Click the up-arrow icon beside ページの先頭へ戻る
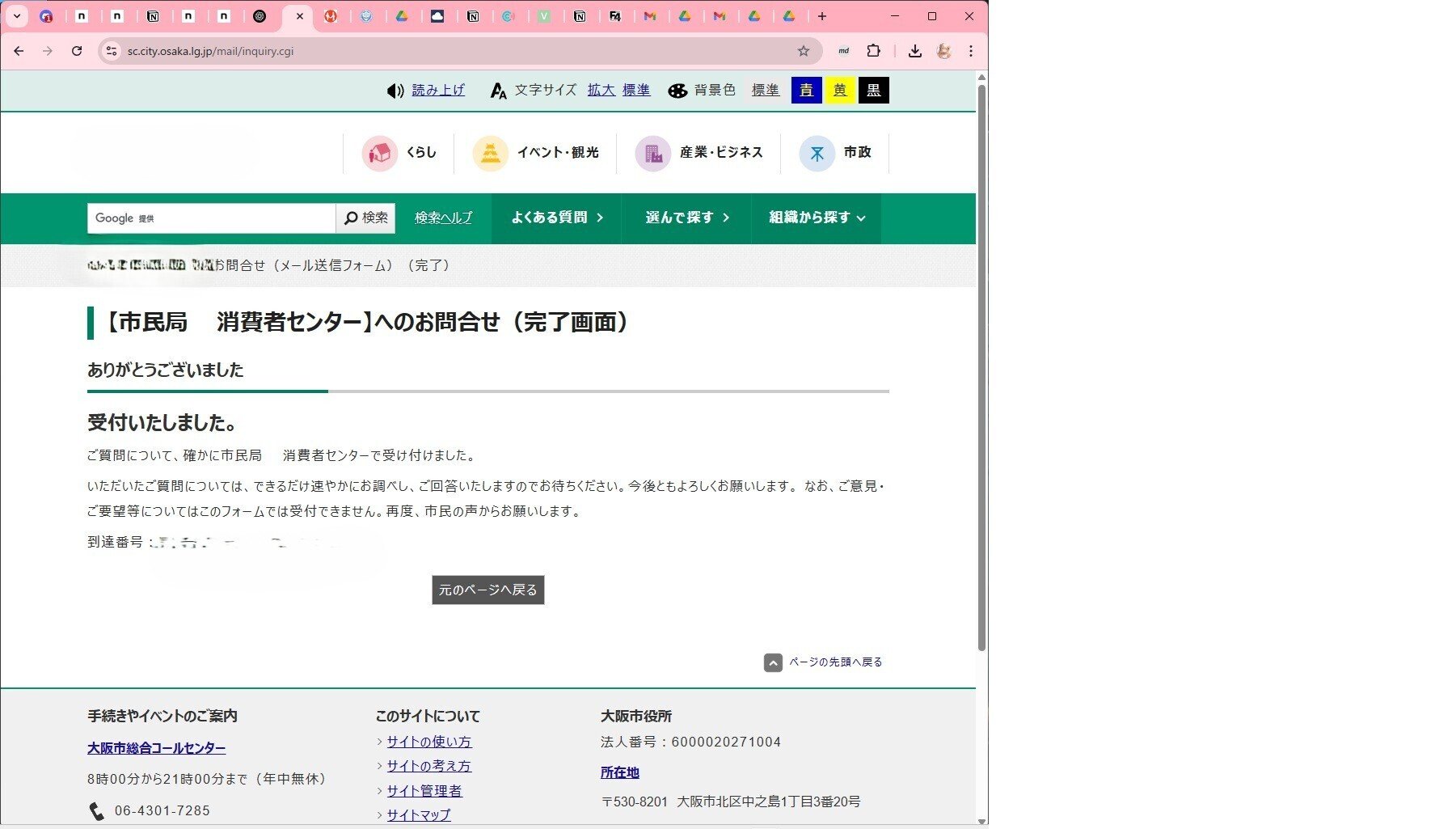 pos(772,662)
